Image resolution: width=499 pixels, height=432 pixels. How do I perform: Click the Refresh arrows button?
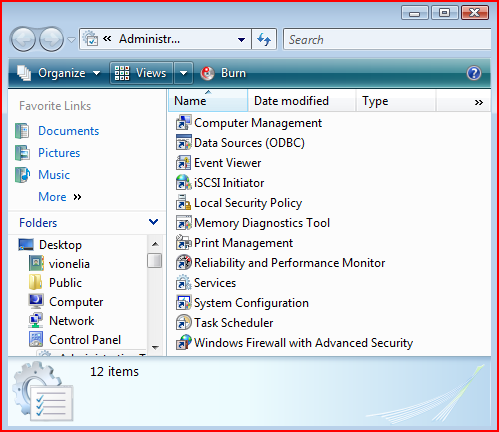[x=264, y=39]
